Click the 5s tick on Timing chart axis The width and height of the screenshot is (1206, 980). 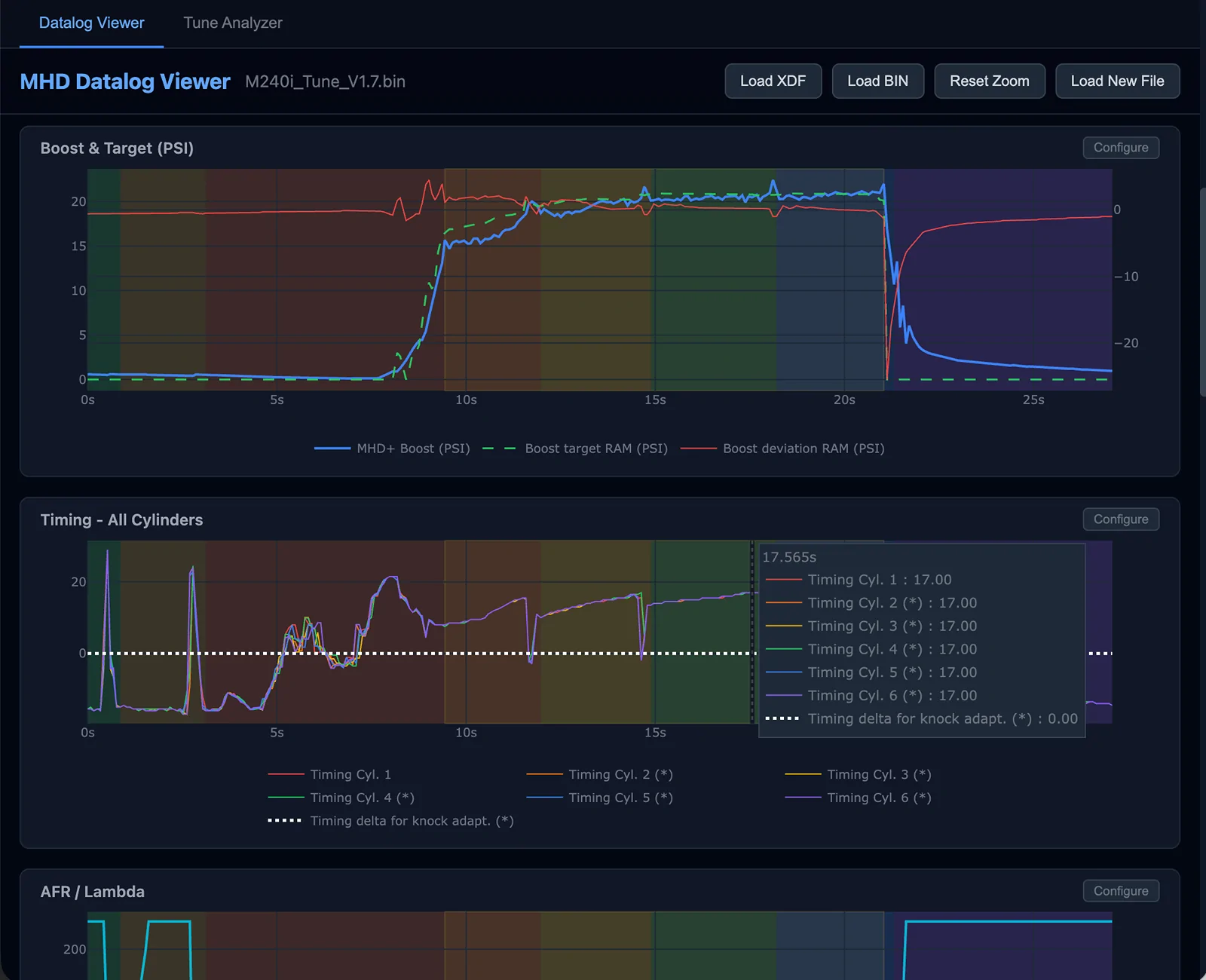(277, 733)
